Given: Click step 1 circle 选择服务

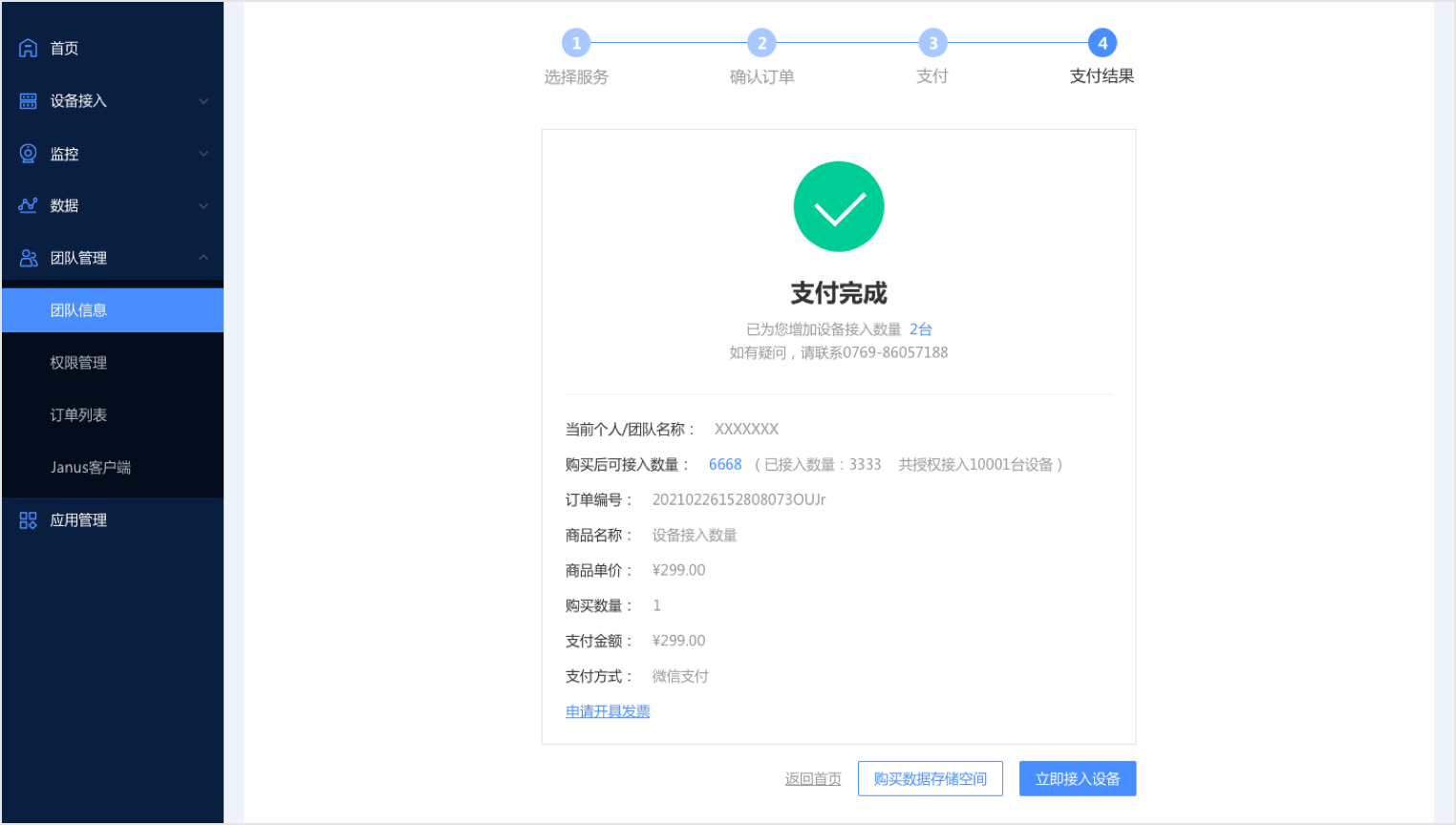Looking at the screenshot, I should pyautogui.click(x=576, y=43).
